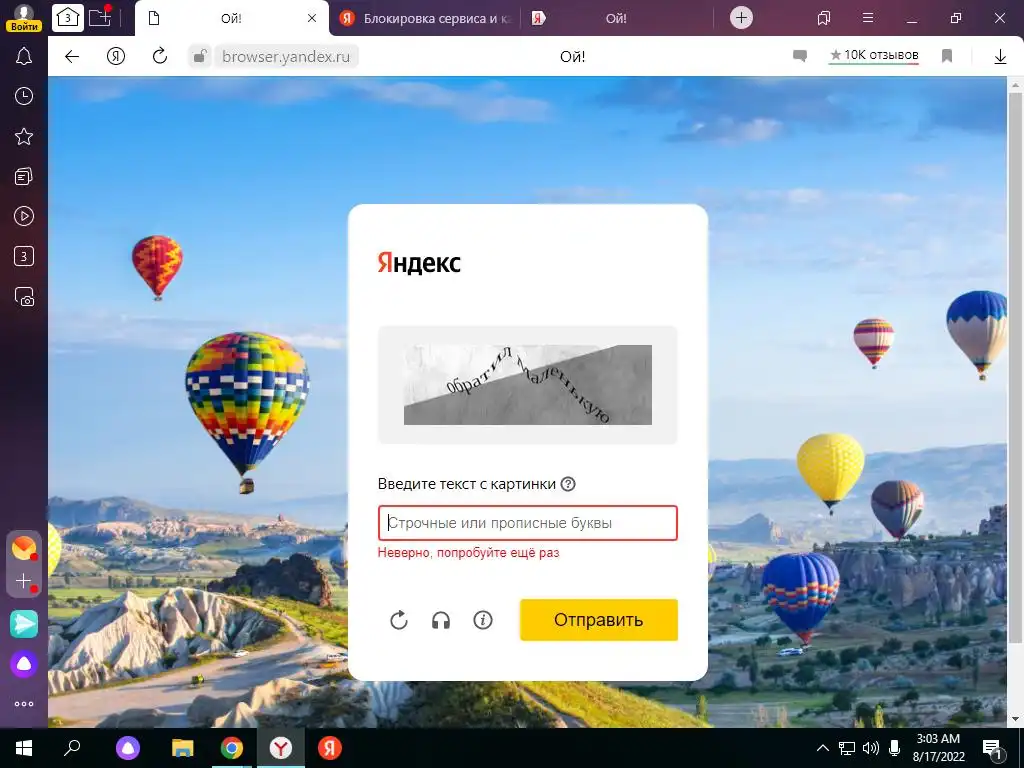1024x768 pixels.
Task: Open the red Я taskbar icon
Action: 330,748
